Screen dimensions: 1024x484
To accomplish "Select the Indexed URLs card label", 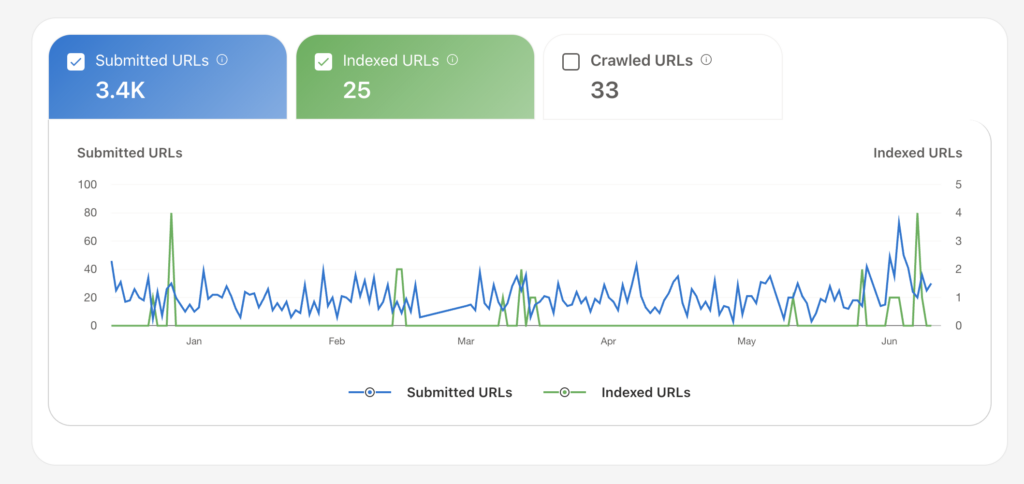I will click(x=391, y=61).
